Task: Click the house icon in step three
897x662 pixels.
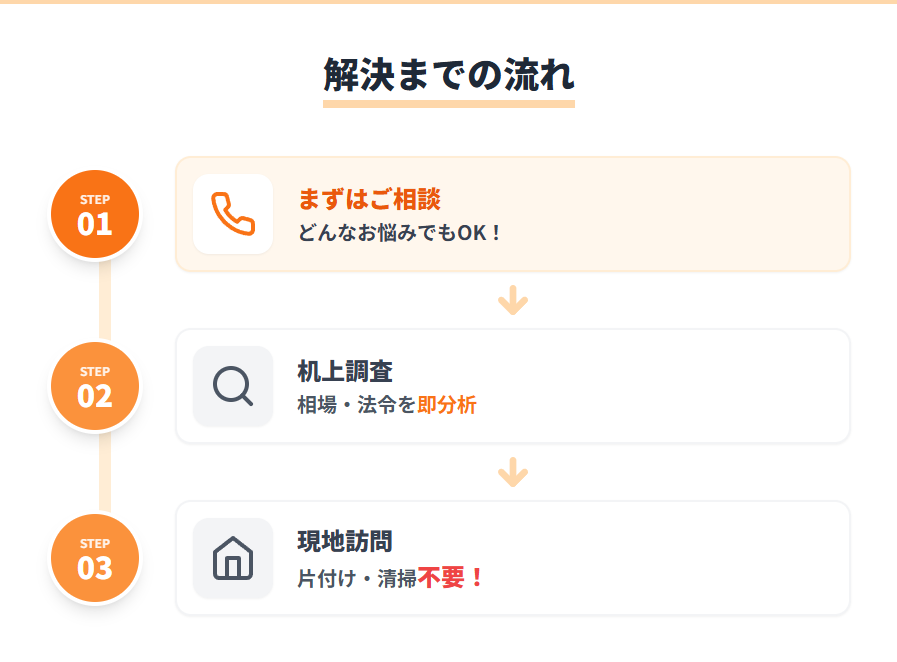Action: [x=233, y=558]
